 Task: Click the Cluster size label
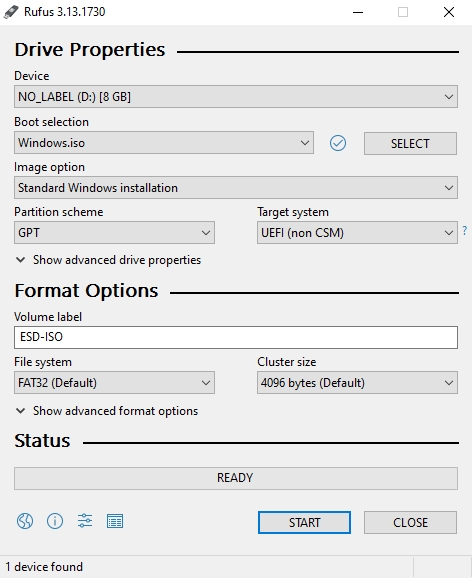point(287,362)
